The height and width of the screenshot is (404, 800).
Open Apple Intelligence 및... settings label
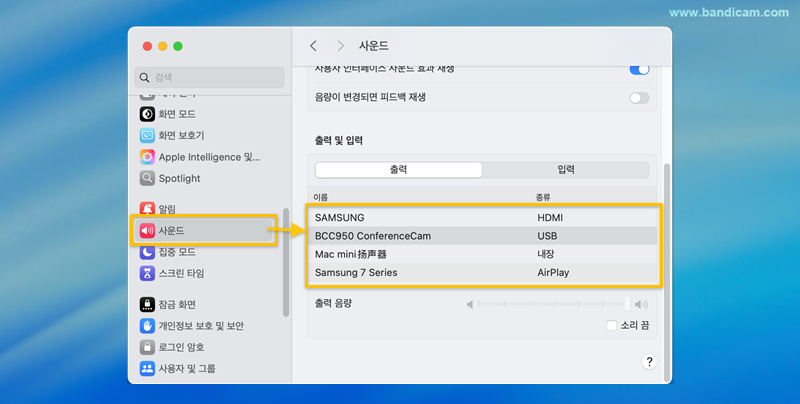pyautogui.click(x=209, y=157)
